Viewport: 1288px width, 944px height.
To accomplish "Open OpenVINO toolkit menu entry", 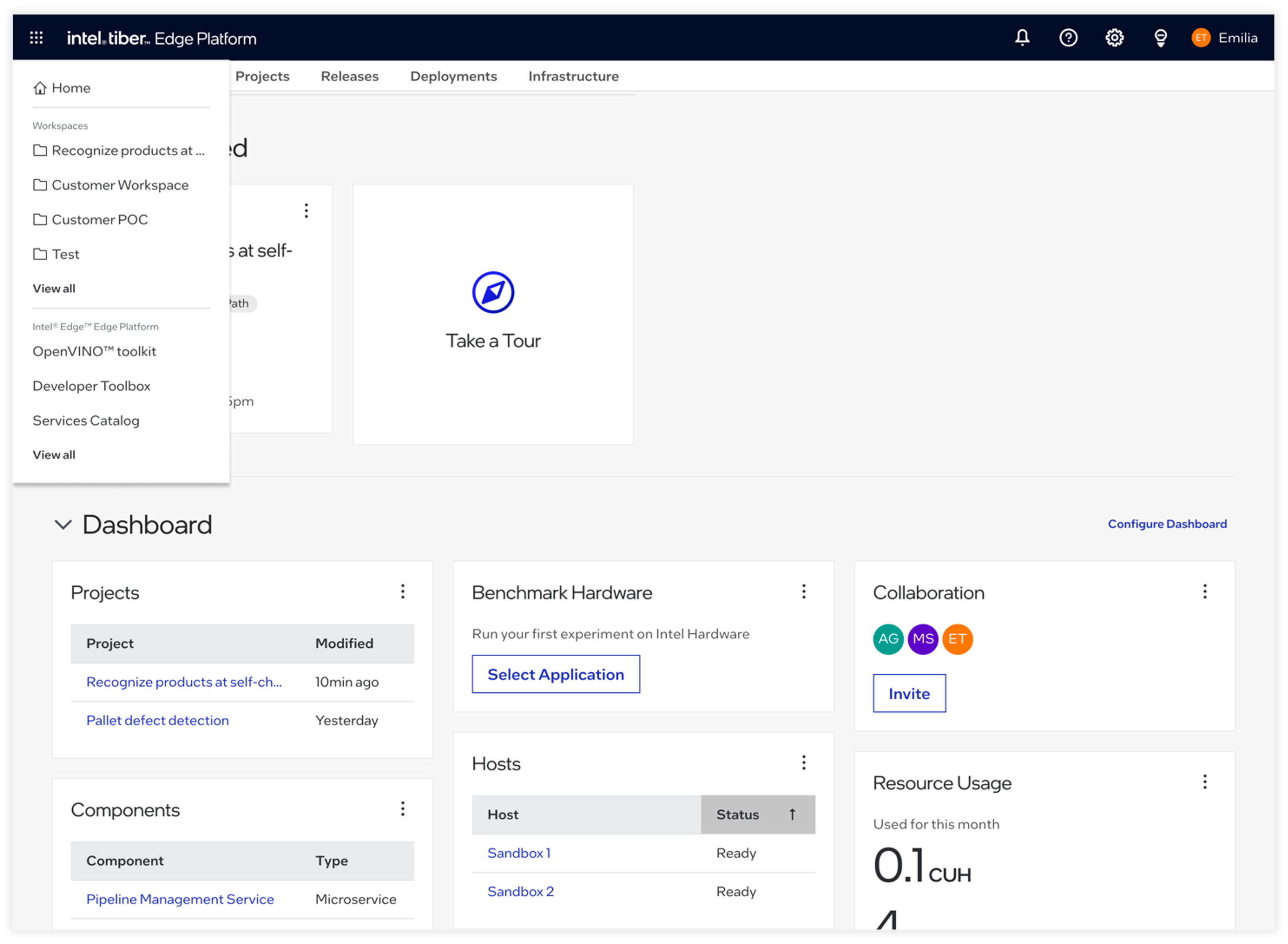I will click(x=94, y=351).
